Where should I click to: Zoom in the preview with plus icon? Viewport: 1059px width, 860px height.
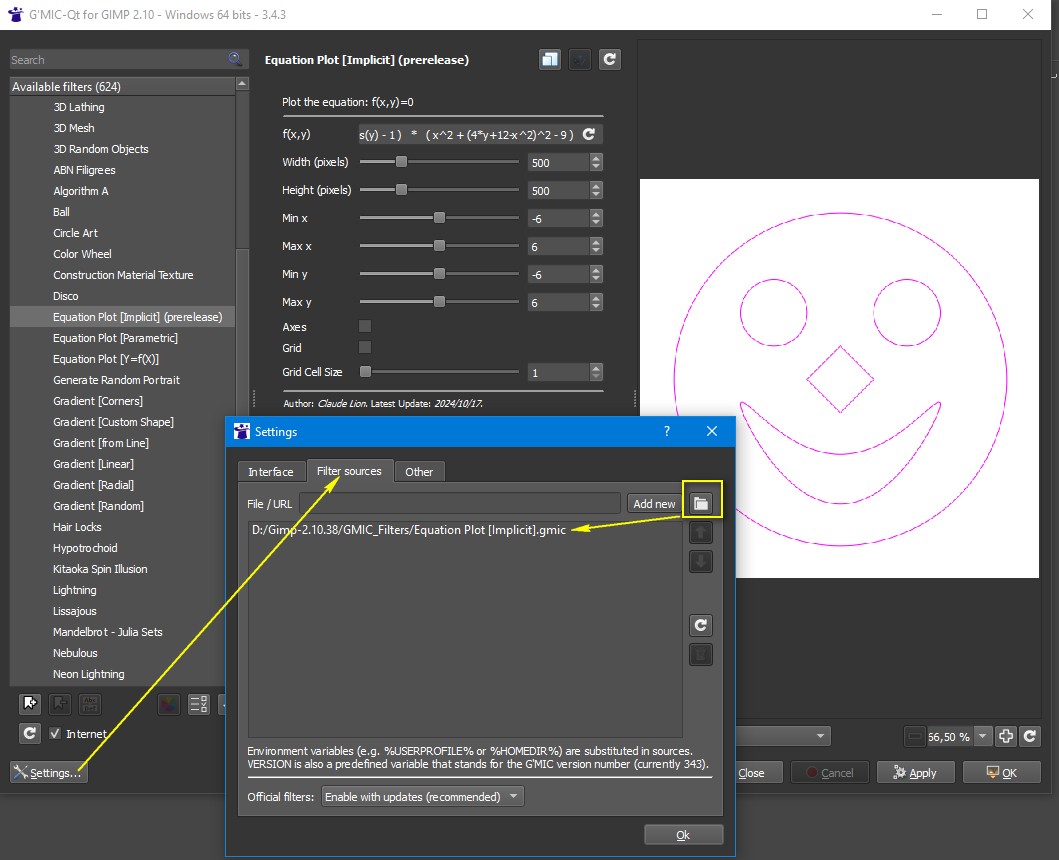pos(1006,736)
